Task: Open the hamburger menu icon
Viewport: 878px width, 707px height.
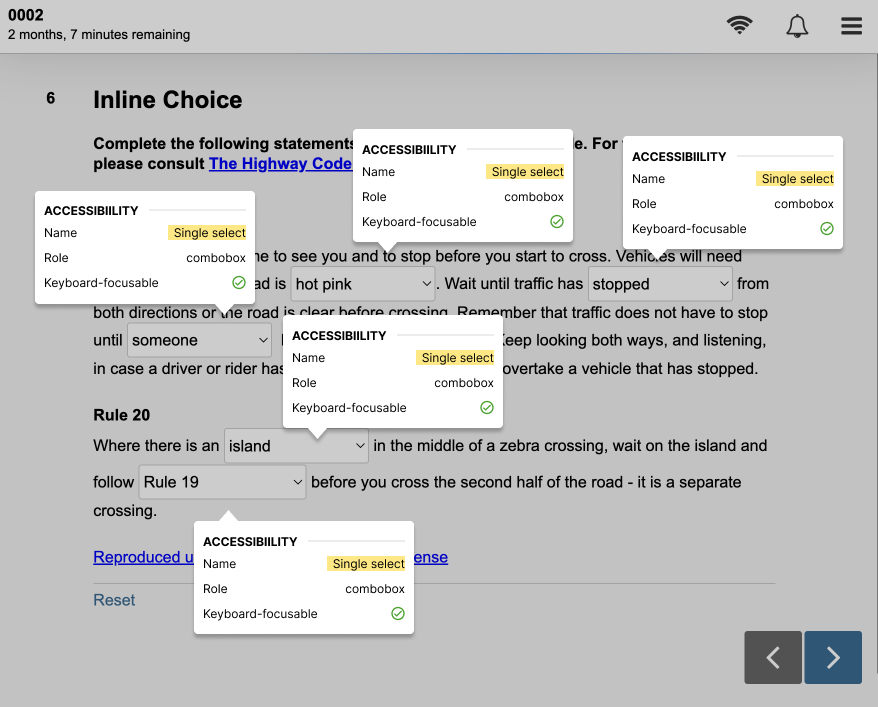Action: pos(851,26)
